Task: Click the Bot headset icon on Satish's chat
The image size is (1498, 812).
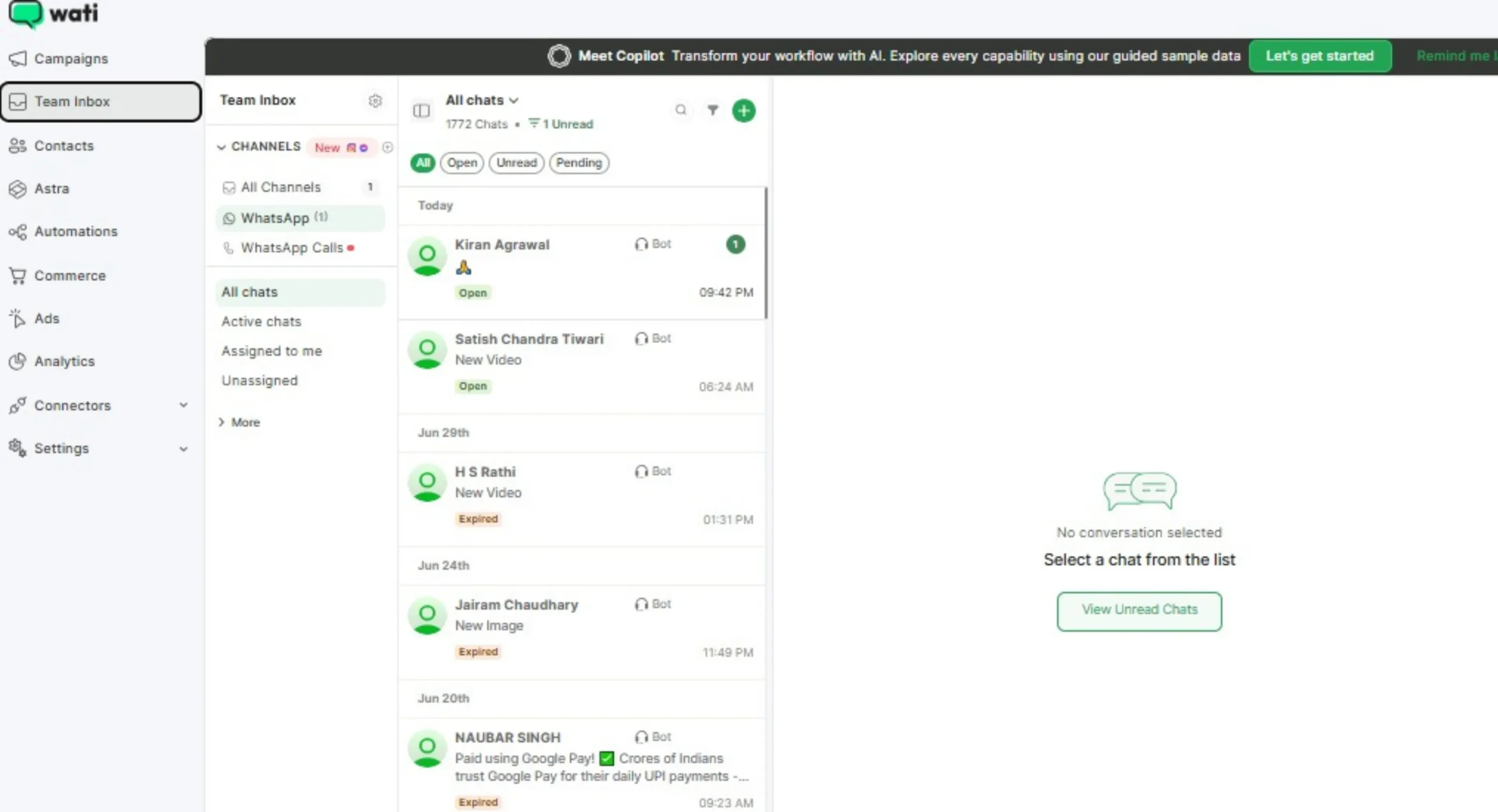Action: pos(641,339)
